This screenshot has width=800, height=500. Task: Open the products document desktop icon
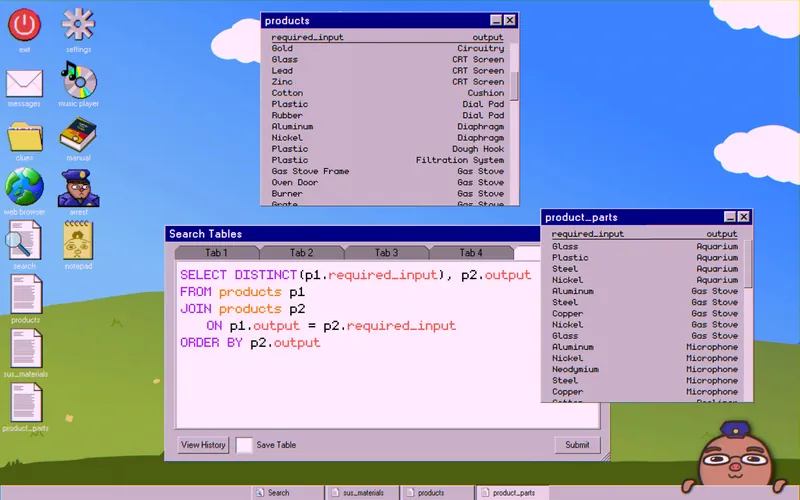pos(26,294)
